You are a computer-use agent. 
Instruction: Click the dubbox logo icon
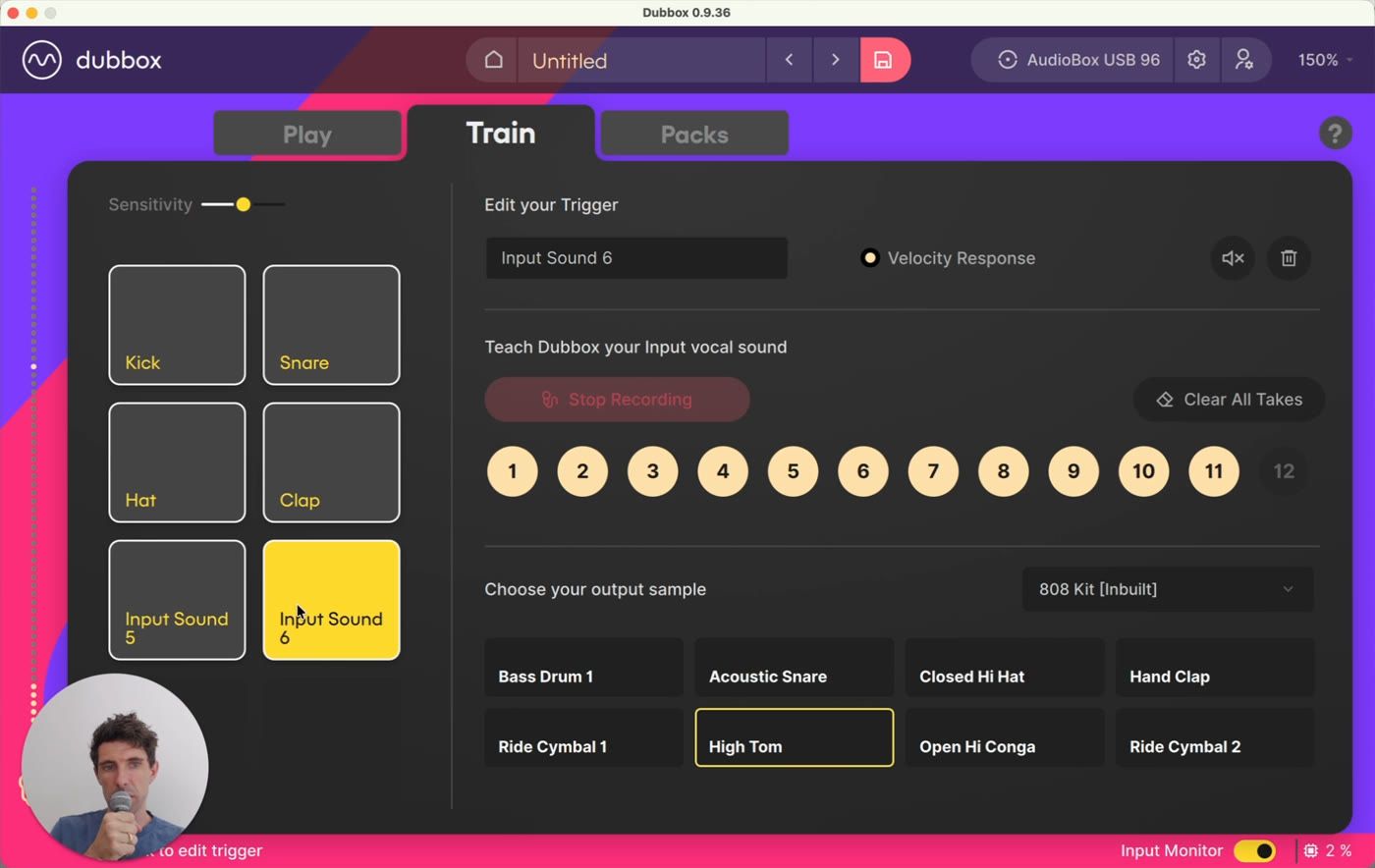click(42, 60)
